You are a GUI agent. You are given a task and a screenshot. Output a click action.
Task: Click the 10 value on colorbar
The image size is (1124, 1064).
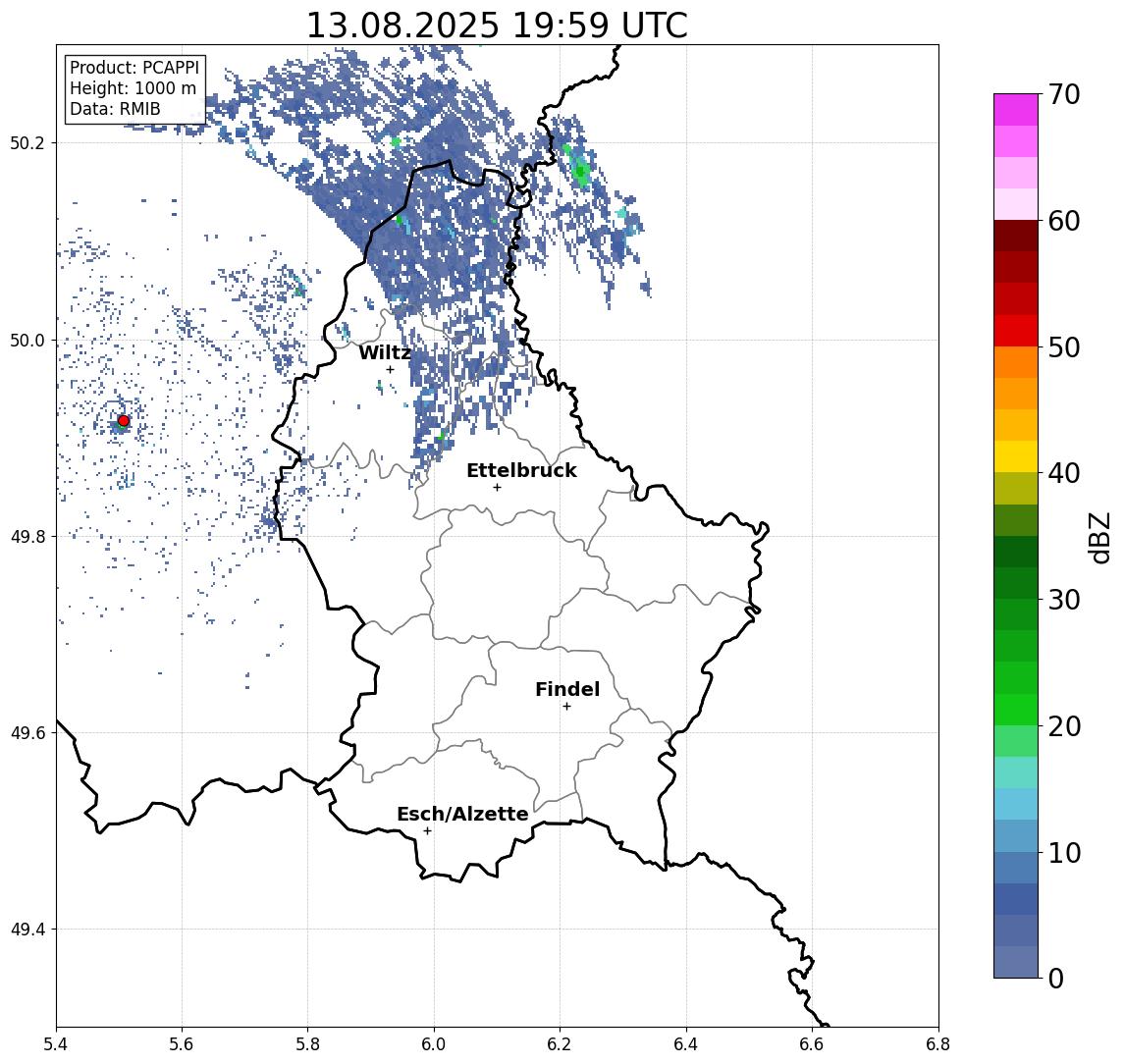(x=1063, y=852)
